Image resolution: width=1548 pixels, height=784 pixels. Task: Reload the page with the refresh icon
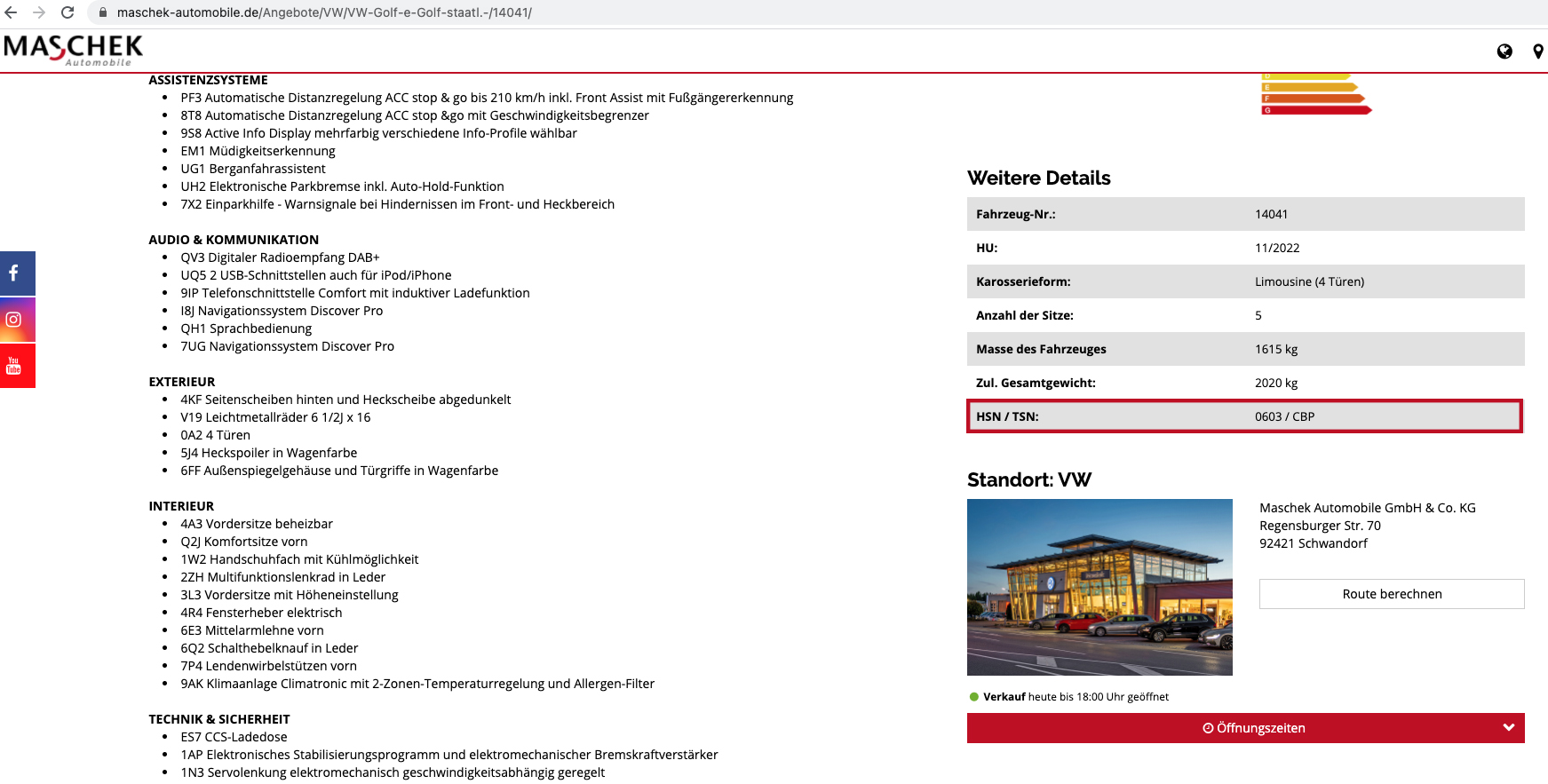[67, 12]
